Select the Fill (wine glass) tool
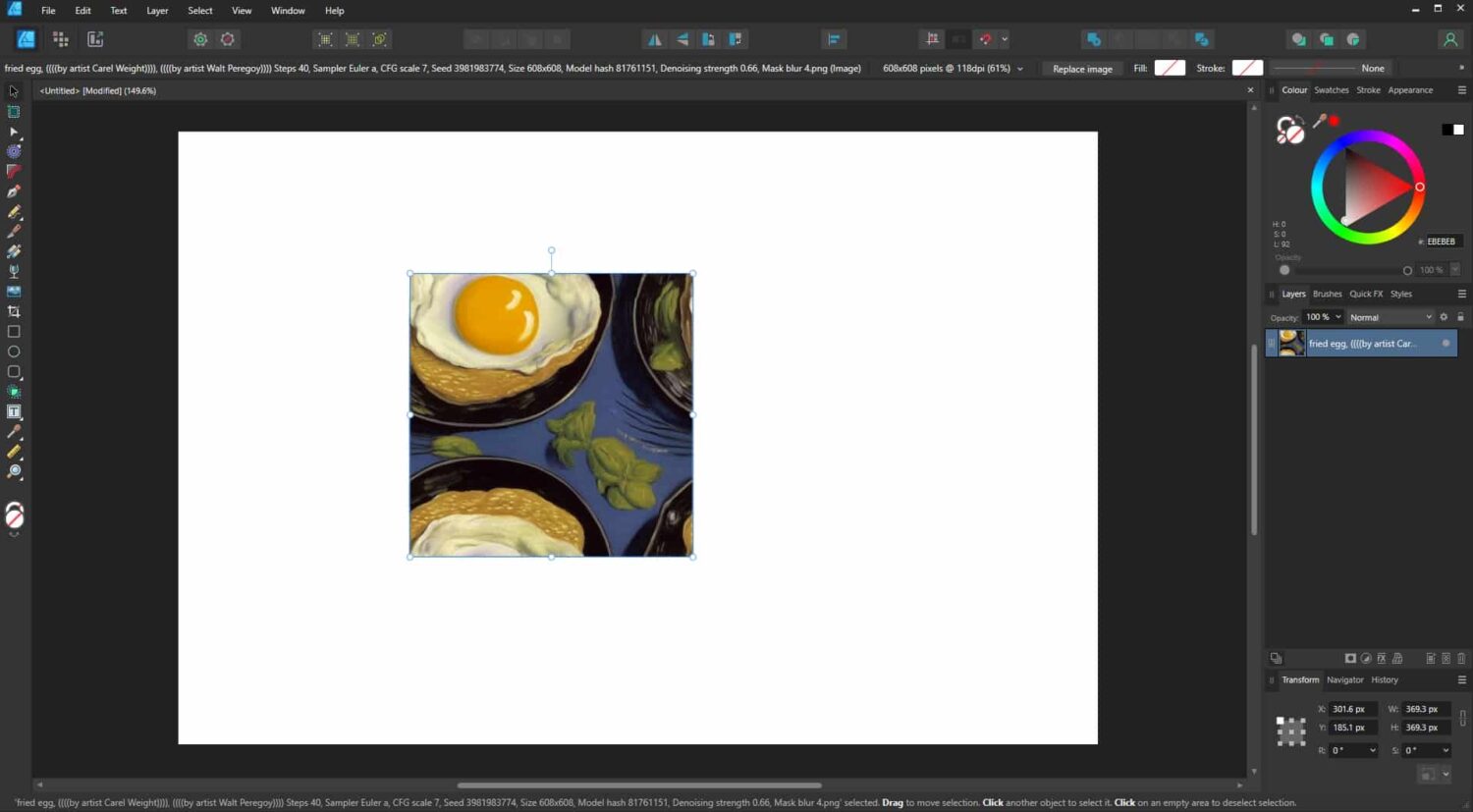The width and height of the screenshot is (1473, 812). point(14,272)
